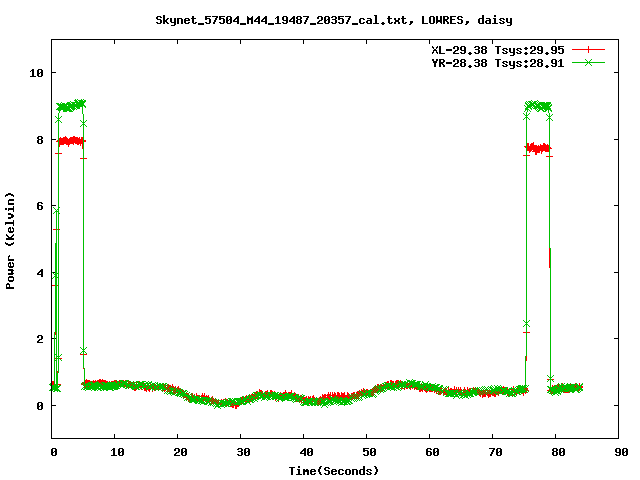This screenshot has width=640, height=480.
Task: Click the red XL legend line sample
Action: (x=588, y=50)
